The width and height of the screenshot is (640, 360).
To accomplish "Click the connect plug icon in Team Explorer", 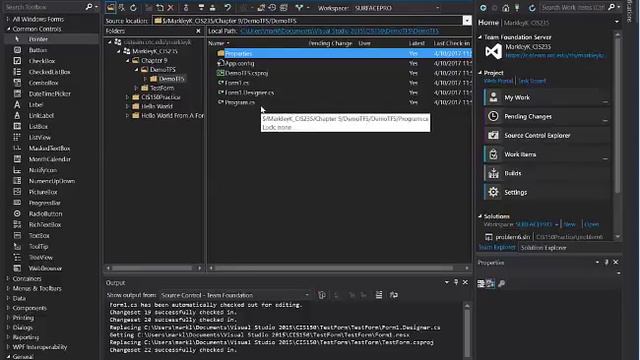I will [517, 8].
